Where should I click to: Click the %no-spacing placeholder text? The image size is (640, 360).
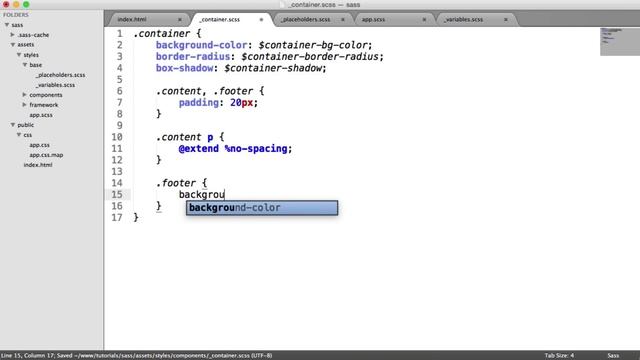point(256,149)
